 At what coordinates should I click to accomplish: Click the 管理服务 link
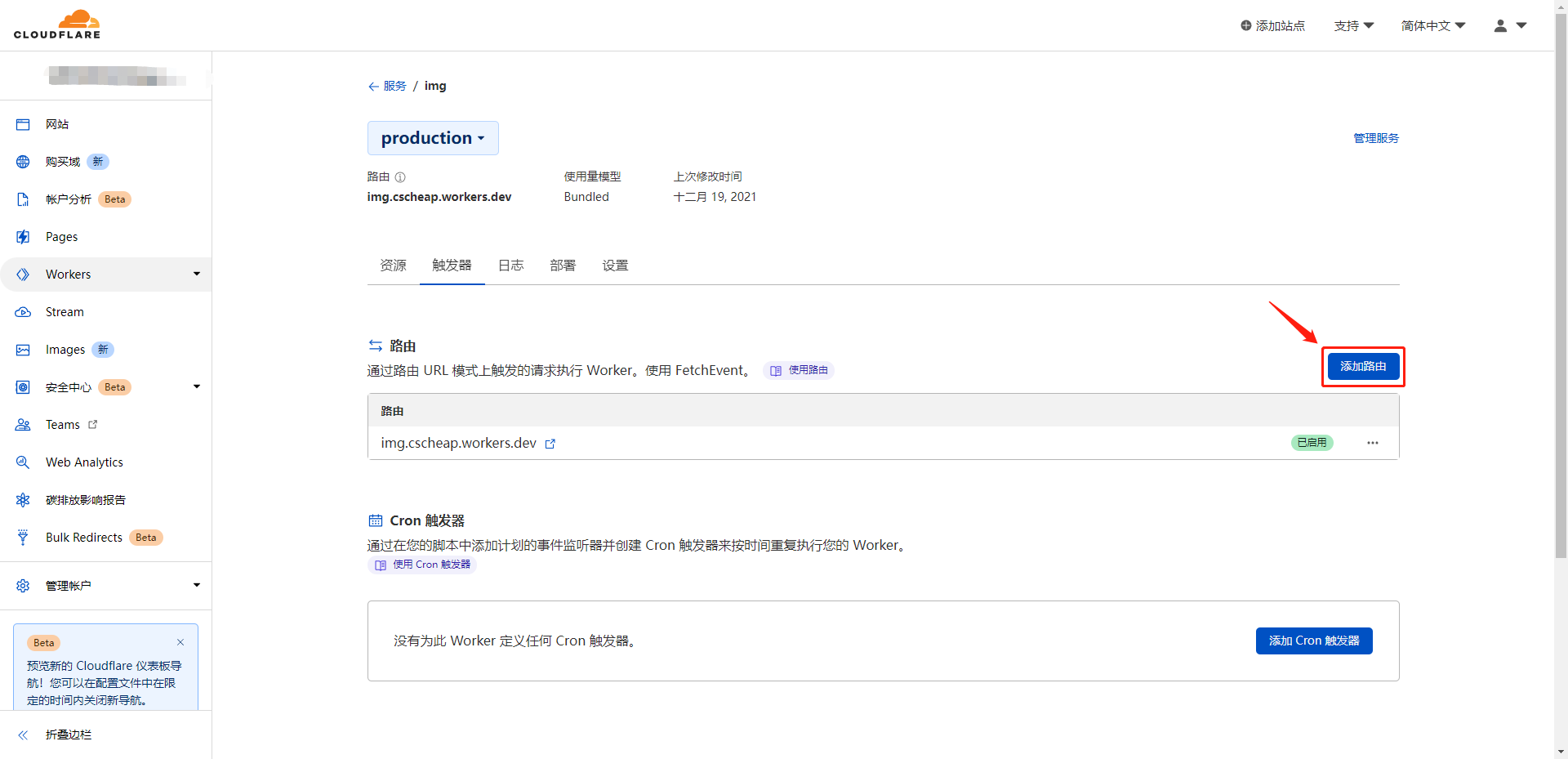tap(1376, 138)
